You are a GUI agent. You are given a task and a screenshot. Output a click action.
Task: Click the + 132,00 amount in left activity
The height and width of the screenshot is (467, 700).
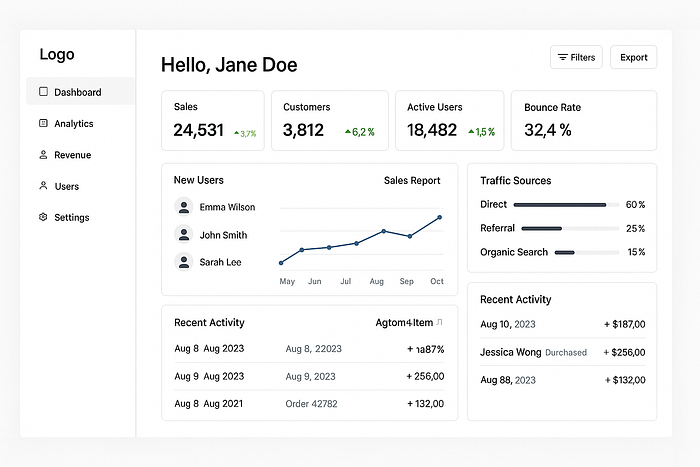click(x=425, y=404)
